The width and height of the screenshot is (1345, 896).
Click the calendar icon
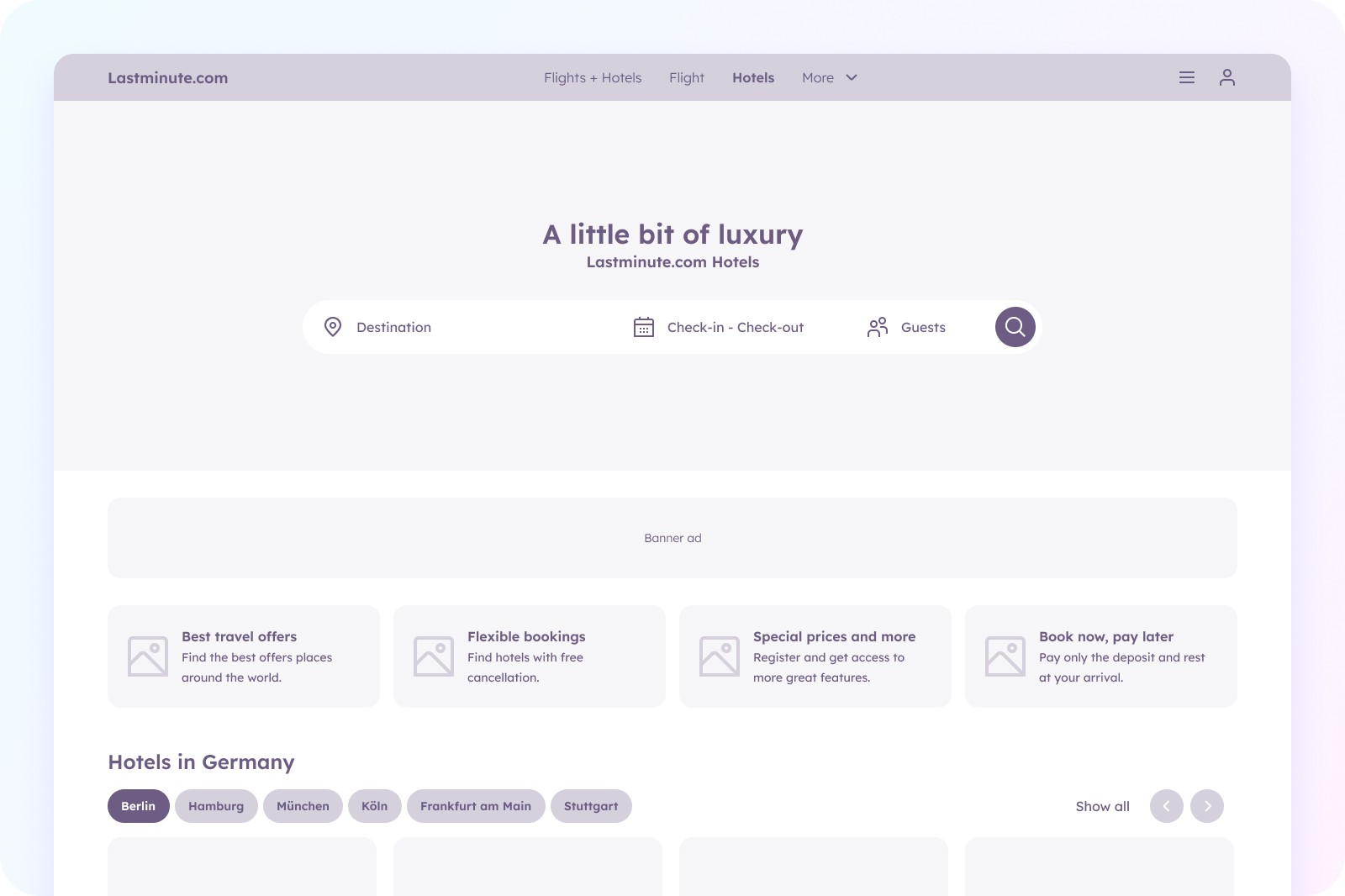(x=644, y=327)
